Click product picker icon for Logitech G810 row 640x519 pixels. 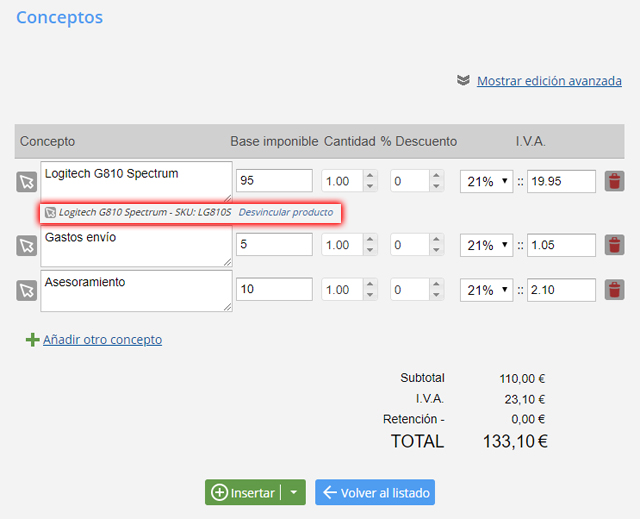[x=26, y=182]
